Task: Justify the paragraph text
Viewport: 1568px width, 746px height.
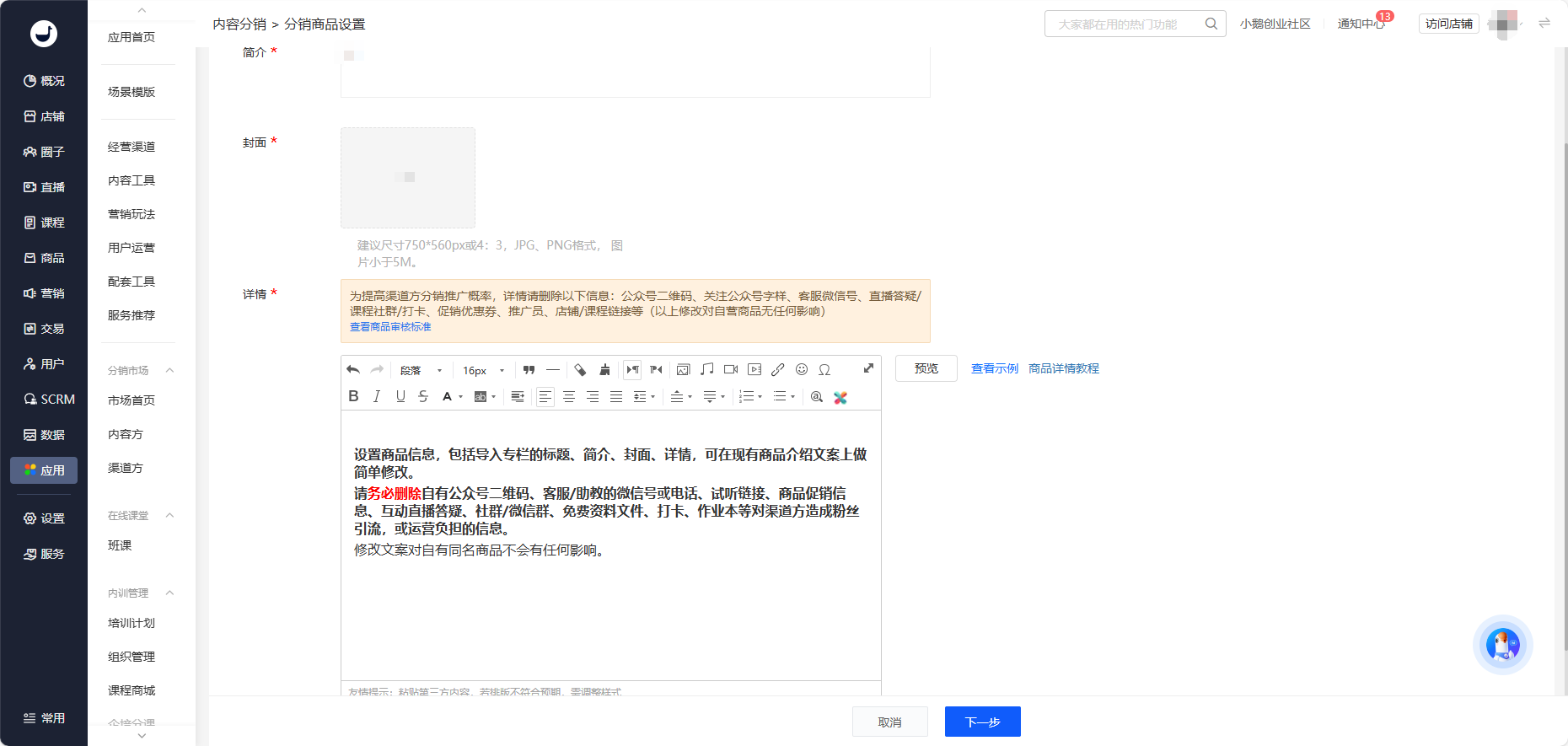Action: click(616, 396)
